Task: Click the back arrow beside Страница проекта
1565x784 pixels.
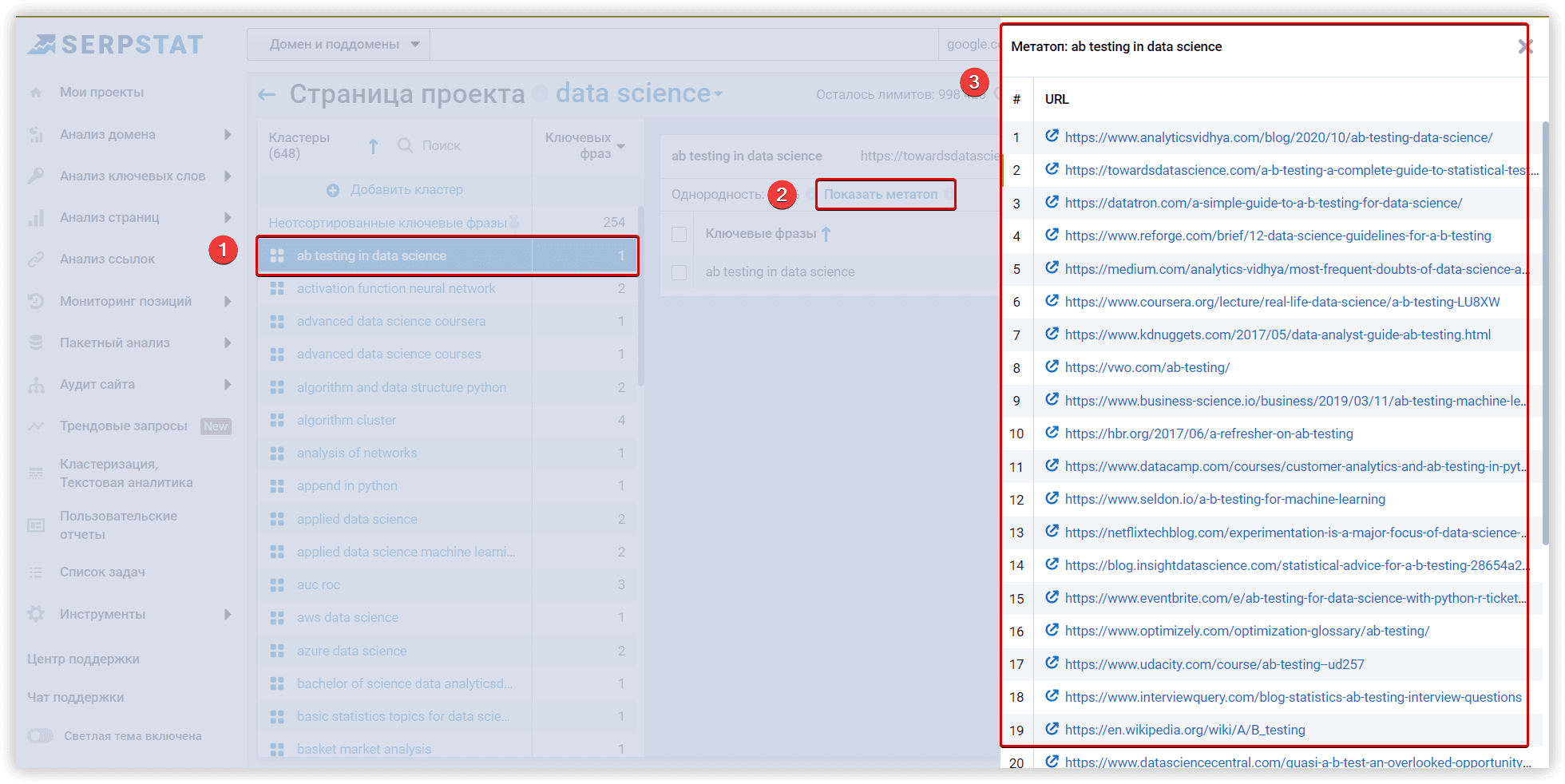Action: pos(267,95)
